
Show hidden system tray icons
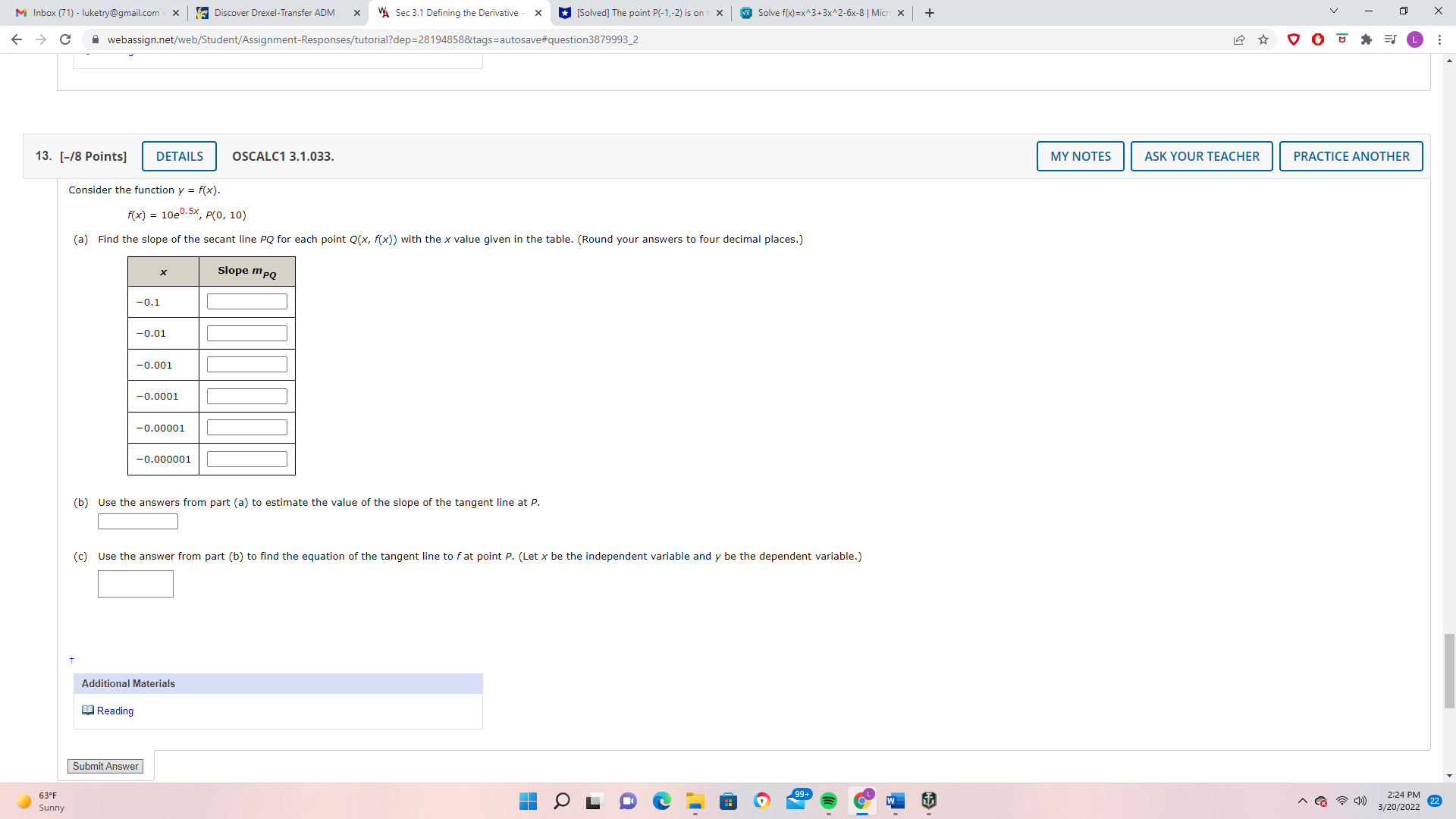pyautogui.click(x=1302, y=801)
